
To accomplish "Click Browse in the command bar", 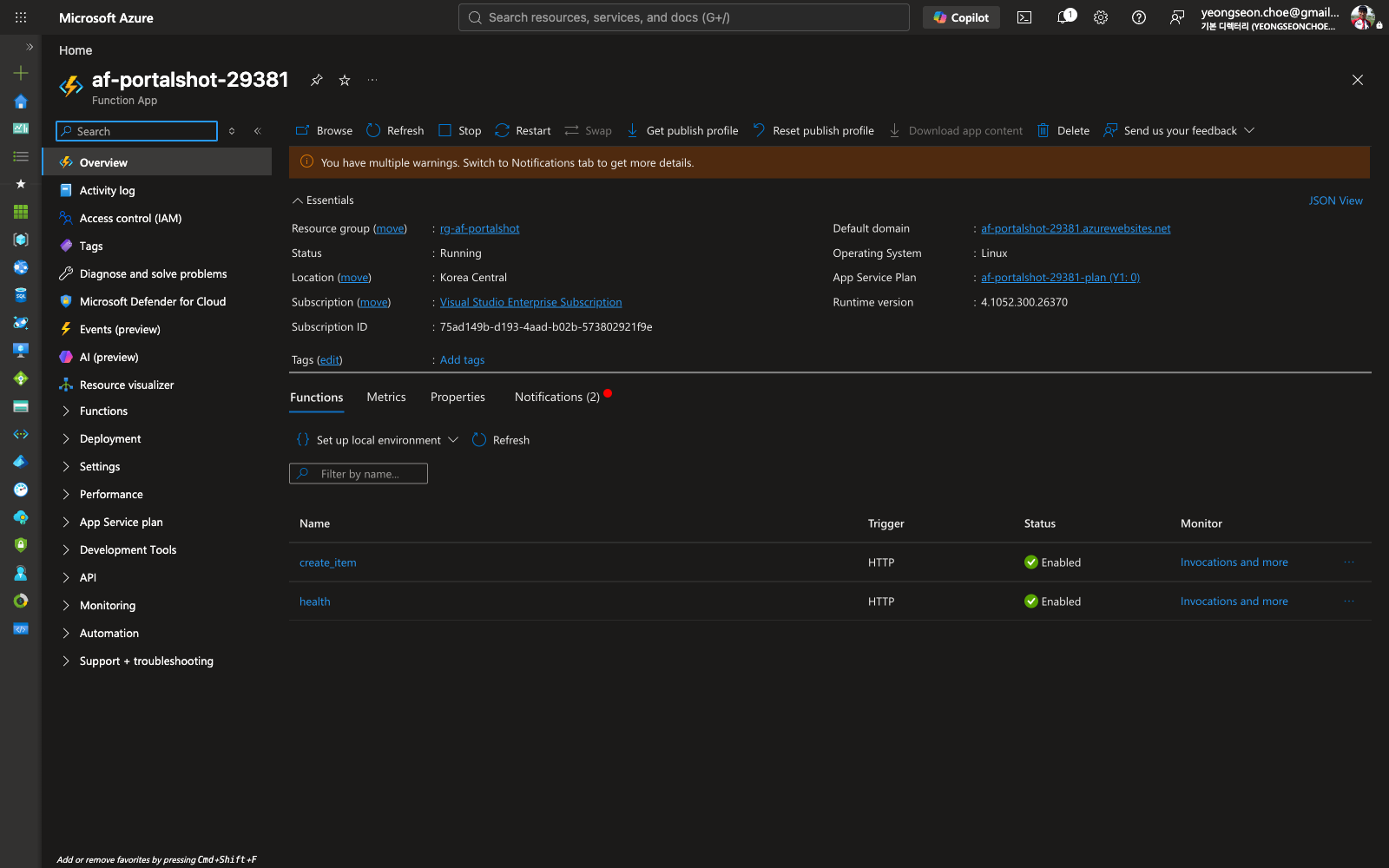I will (324, 131).
